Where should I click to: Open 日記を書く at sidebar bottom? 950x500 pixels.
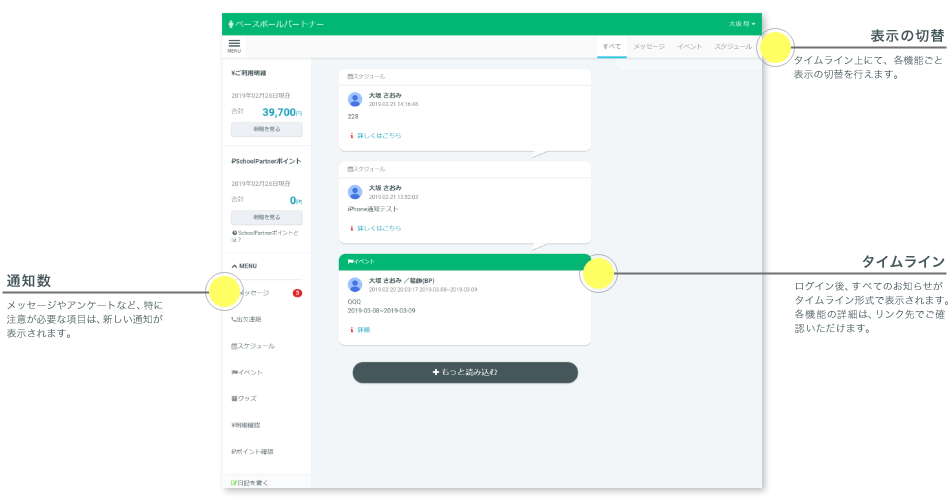point(249,482)
